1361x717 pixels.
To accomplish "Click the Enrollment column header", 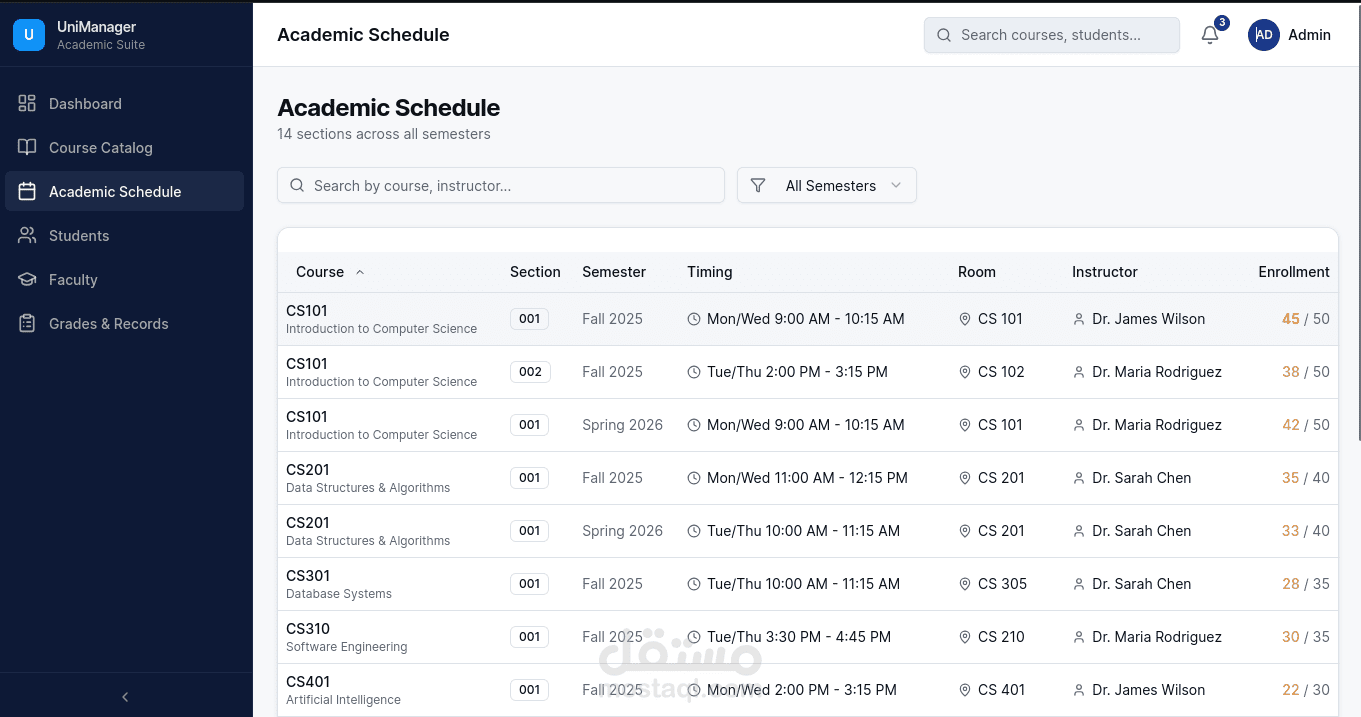I will click(1293, 272).
